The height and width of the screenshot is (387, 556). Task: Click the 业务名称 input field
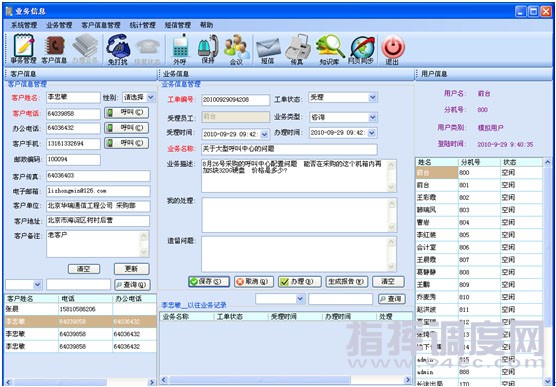point(289,149)
